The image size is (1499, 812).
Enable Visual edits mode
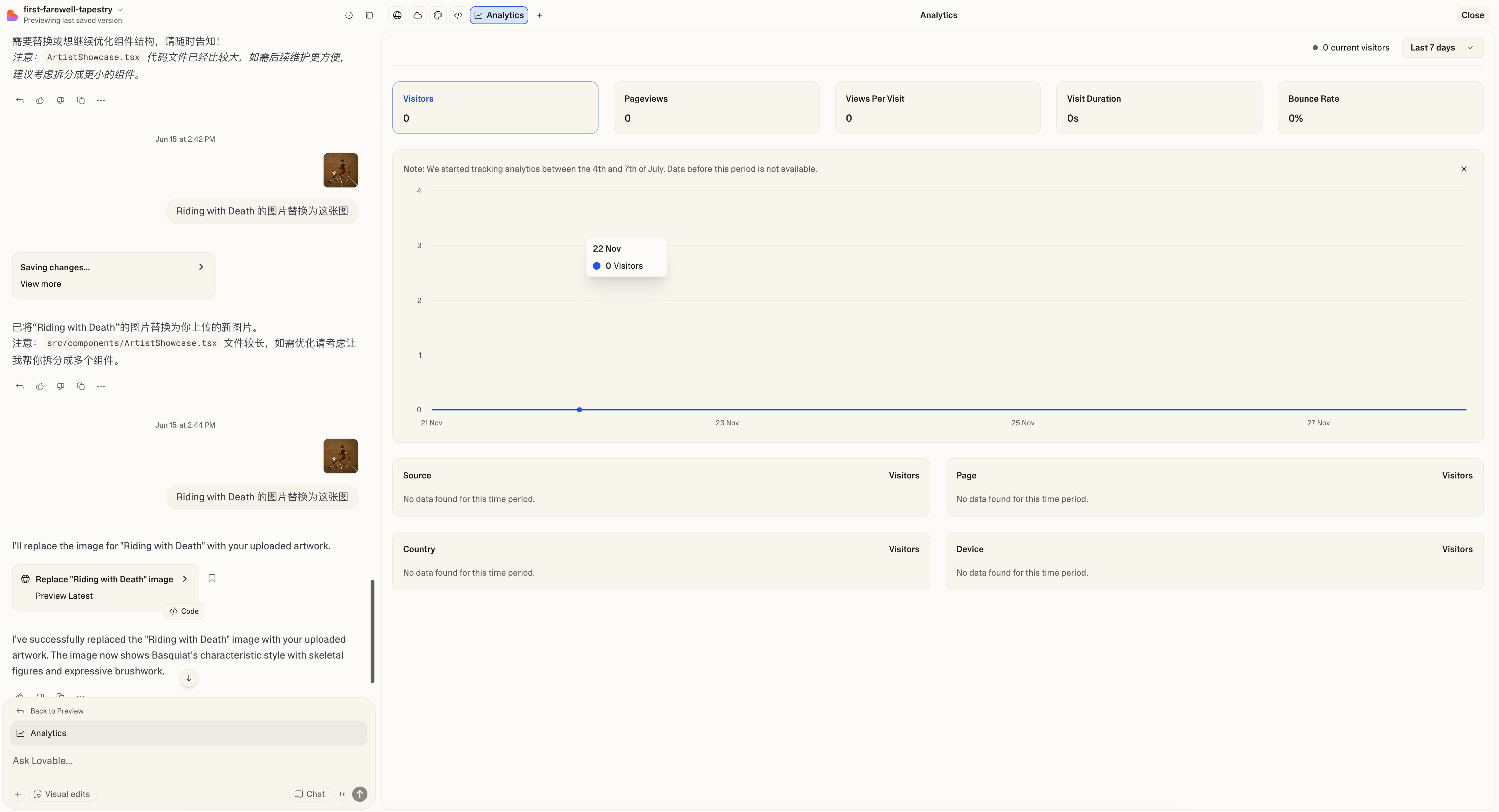[62, 794]
